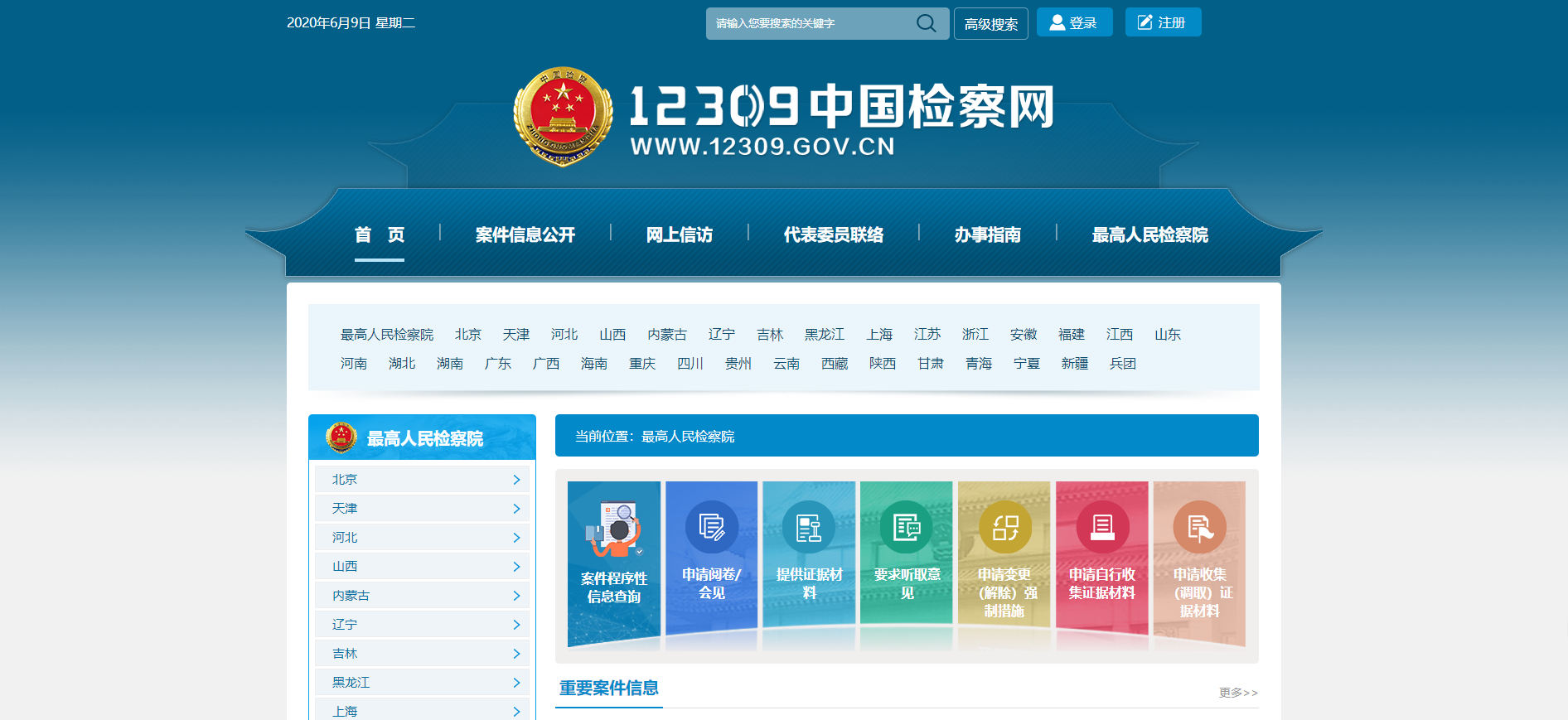Click the 注册 register button

(x=1163, y=22)
